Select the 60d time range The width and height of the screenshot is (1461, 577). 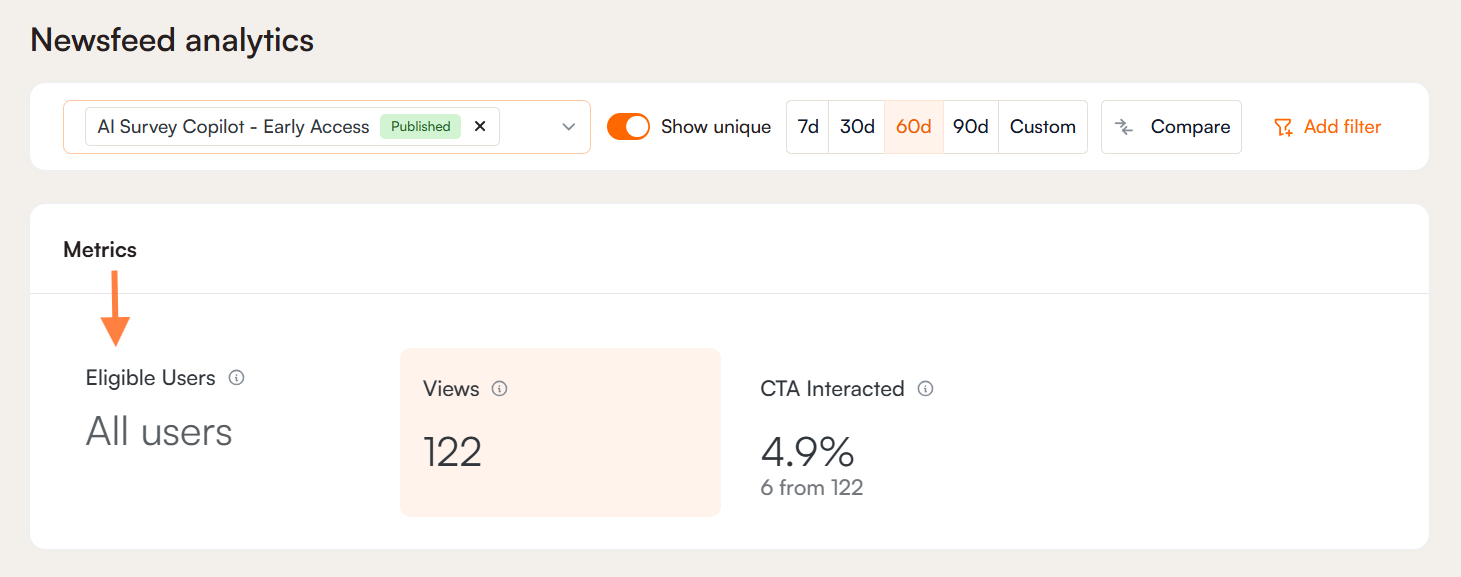pos(914,127)
